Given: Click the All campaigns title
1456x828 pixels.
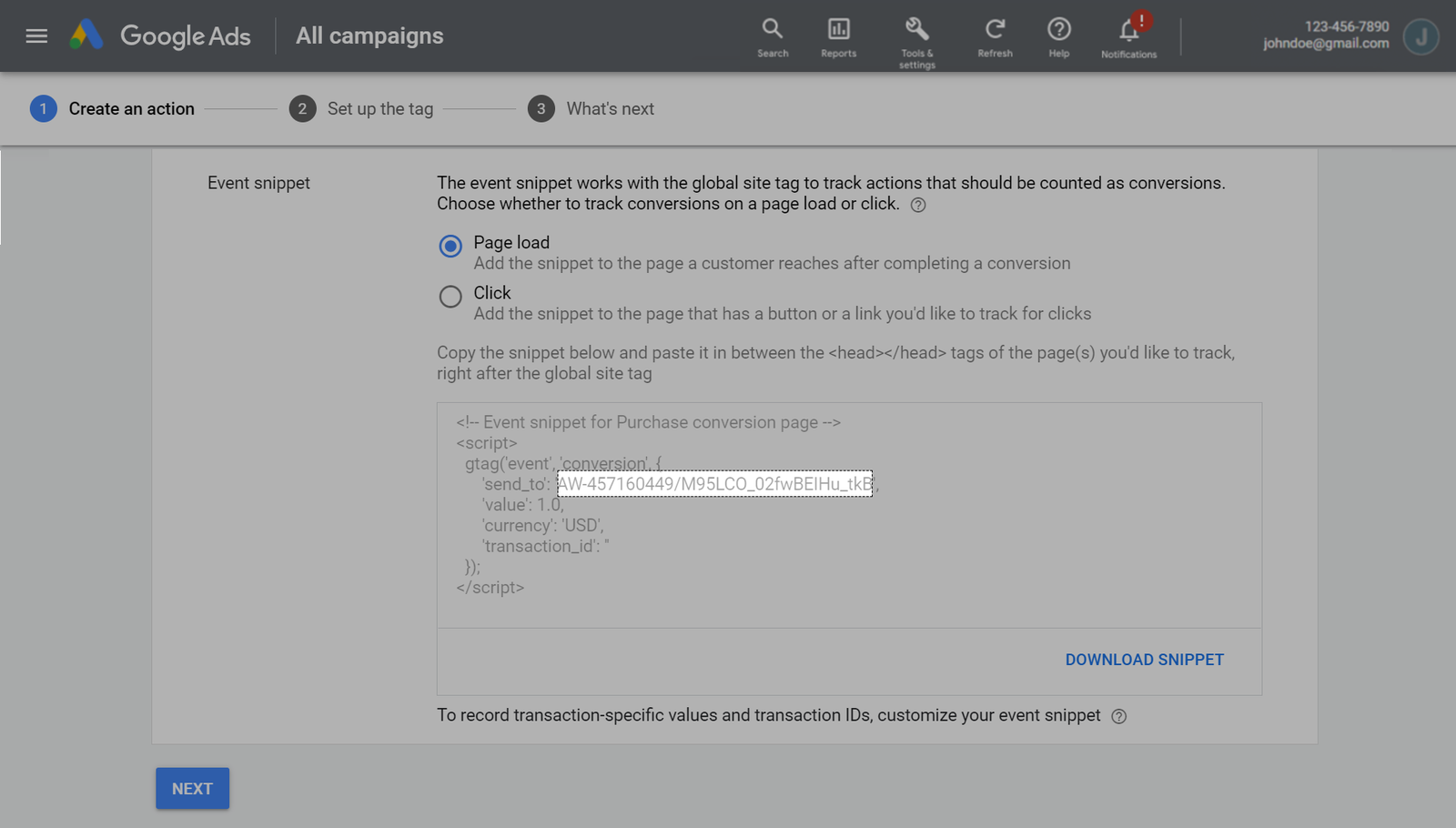Looking at the screenshot, I should pos(369,36).
